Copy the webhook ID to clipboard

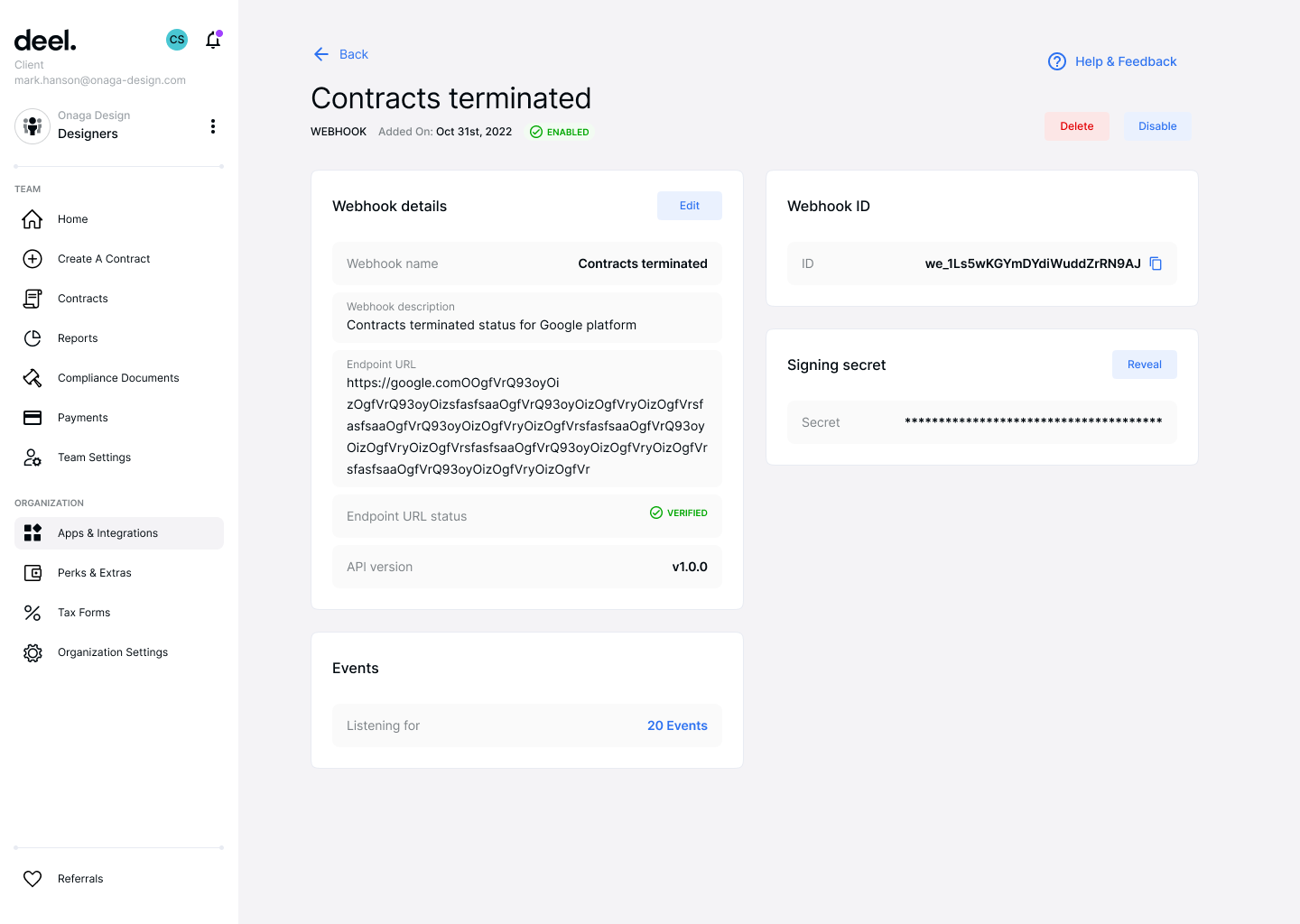1156,263
